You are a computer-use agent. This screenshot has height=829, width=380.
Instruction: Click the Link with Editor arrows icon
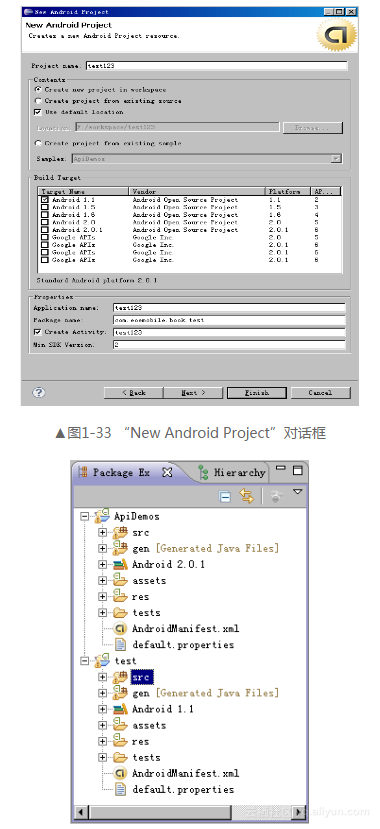tap(247, 496)
